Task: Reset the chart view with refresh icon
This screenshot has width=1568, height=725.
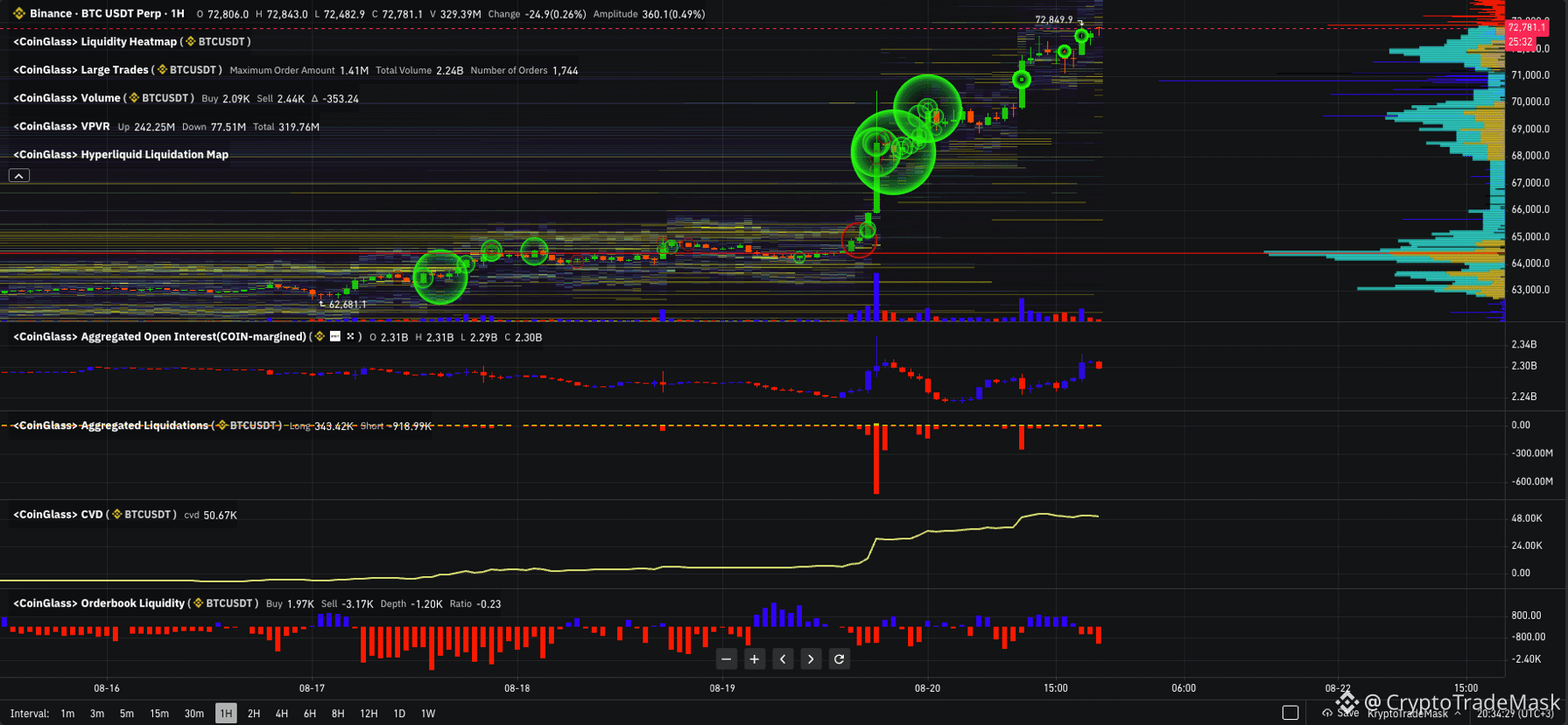Action: tap(839, 659)
